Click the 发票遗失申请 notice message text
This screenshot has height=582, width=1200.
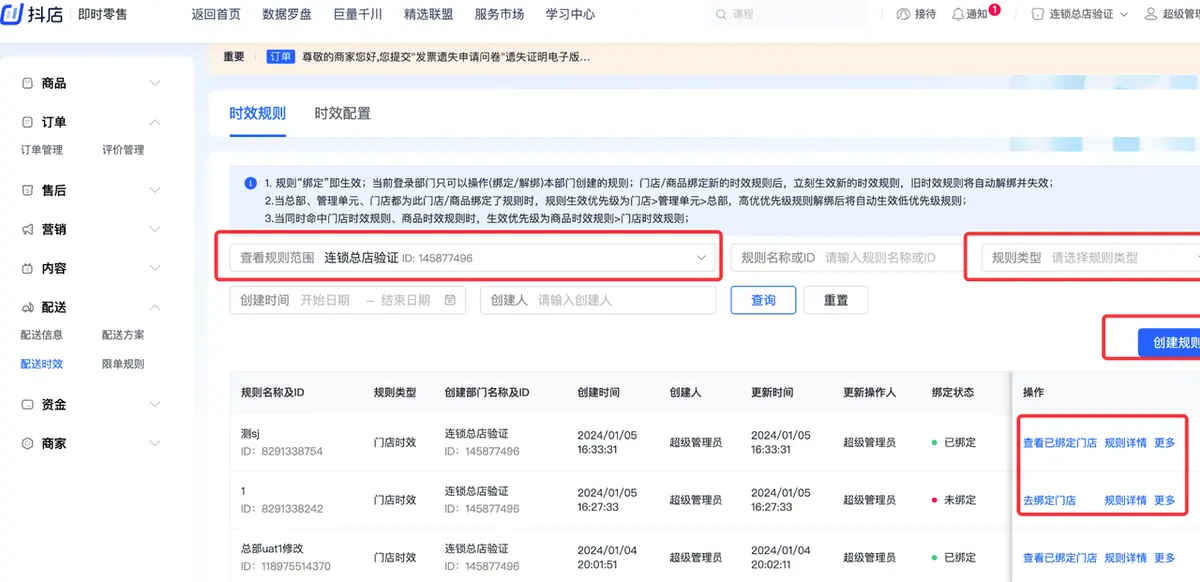tap(446, 57)
